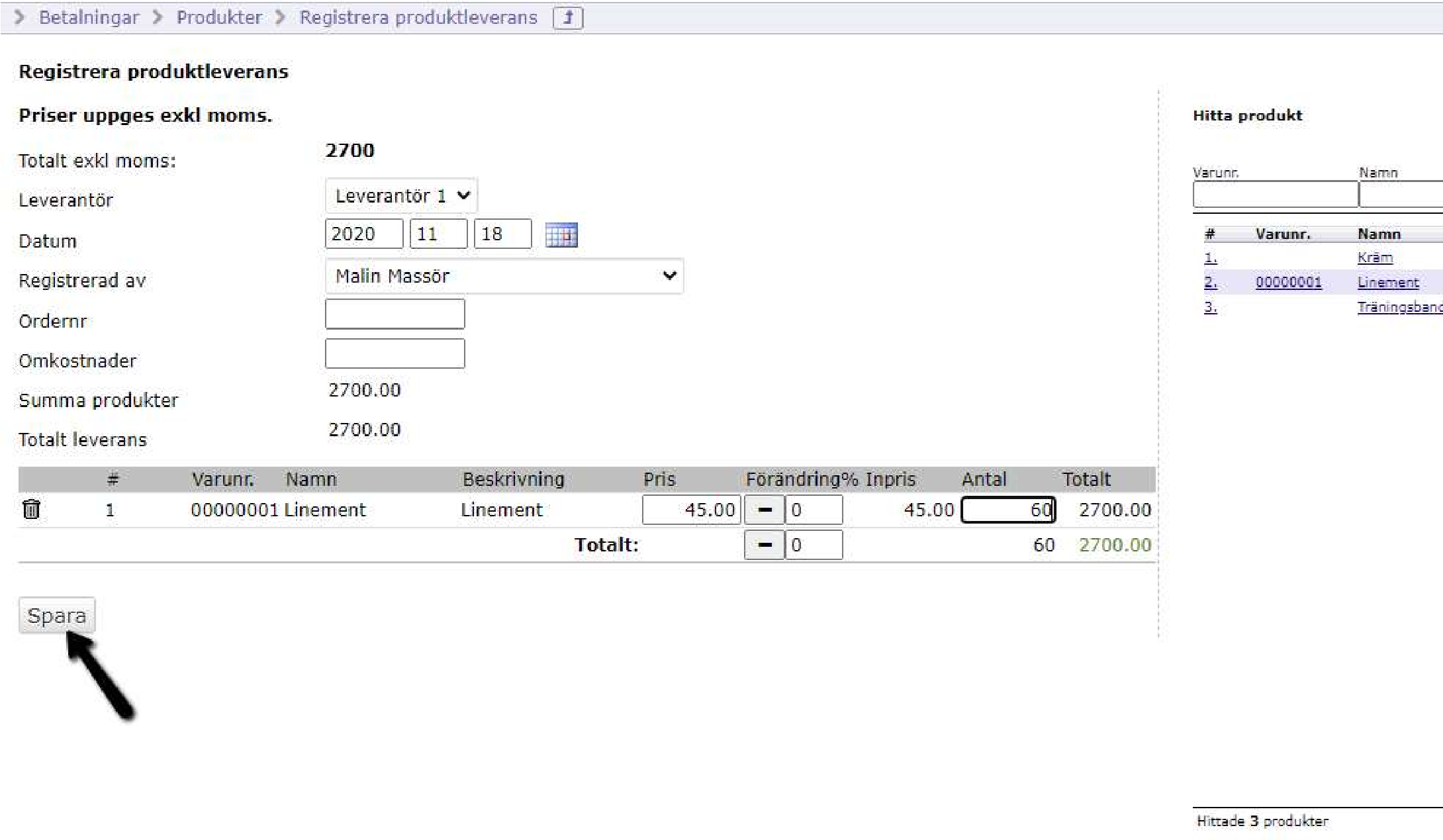Image resolution: width=1443 pixels, height=840 pixels.
Task: Click the Träningsband product link
Action: coord(1399,307)
